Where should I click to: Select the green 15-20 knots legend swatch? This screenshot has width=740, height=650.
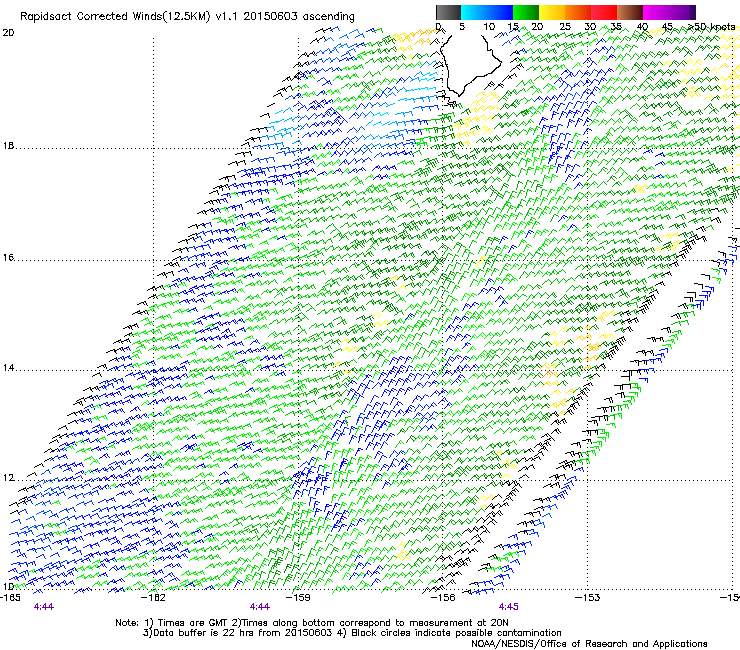click(x=526, y=12)
